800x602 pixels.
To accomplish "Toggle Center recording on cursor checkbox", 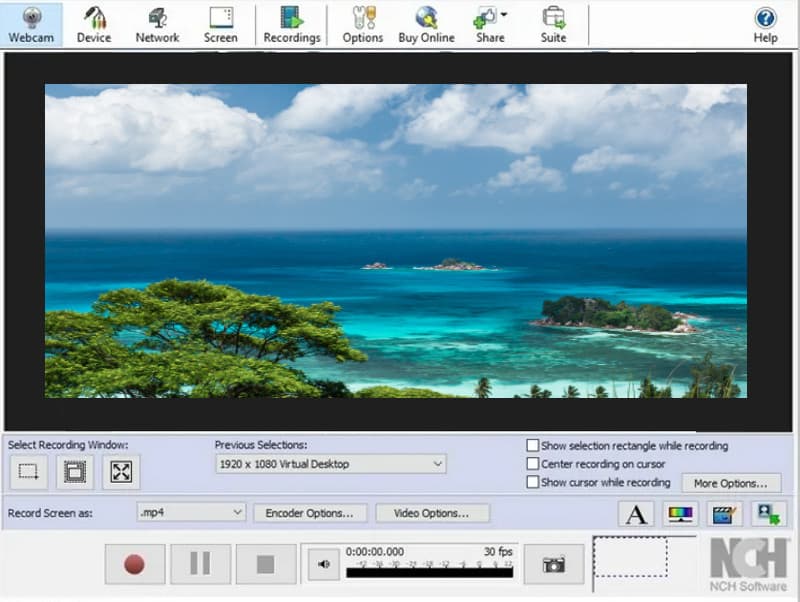I will [533, 464].
